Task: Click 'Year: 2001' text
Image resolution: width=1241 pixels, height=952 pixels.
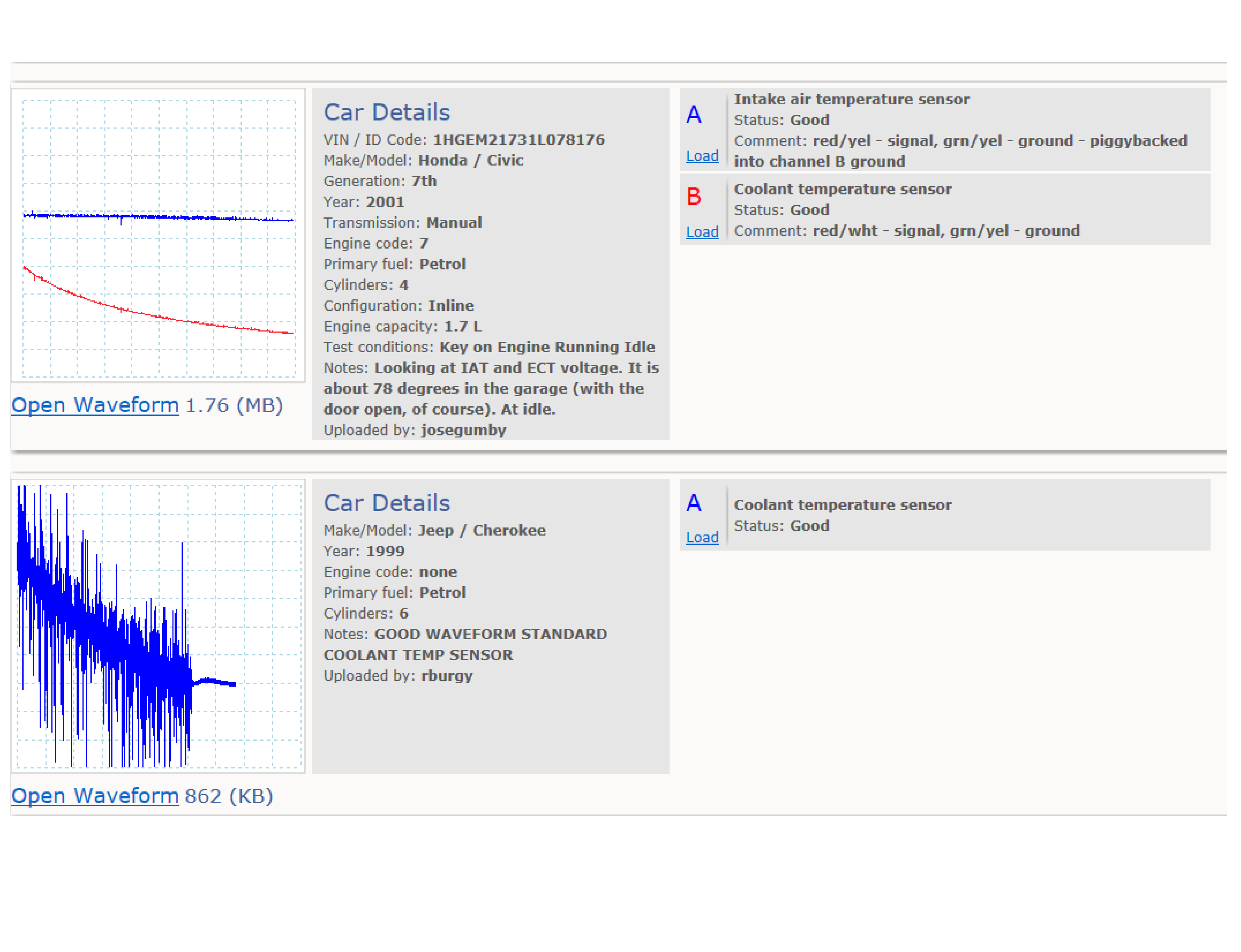Action: point(364,202)
